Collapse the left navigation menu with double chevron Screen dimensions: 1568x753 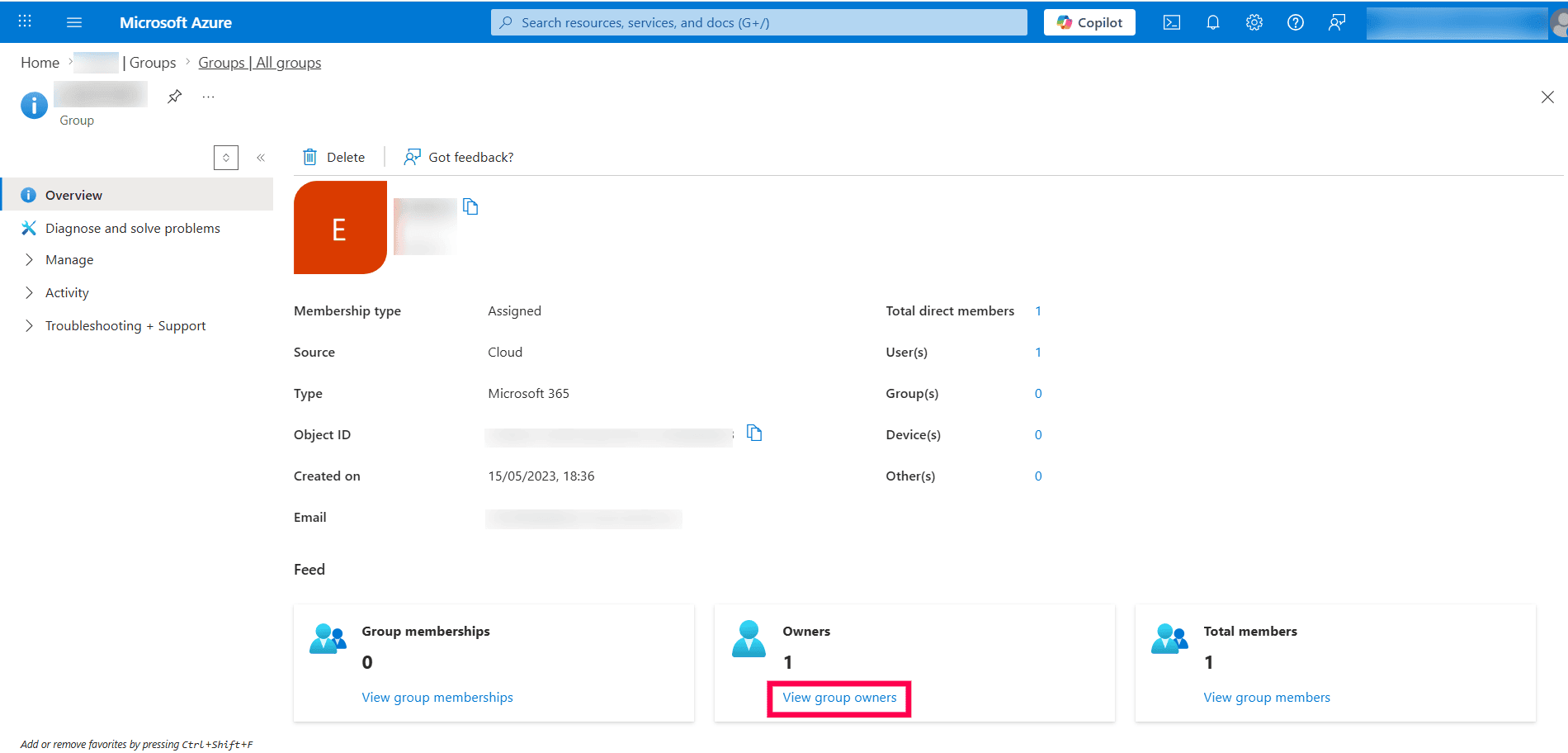(x=261, y=158)
